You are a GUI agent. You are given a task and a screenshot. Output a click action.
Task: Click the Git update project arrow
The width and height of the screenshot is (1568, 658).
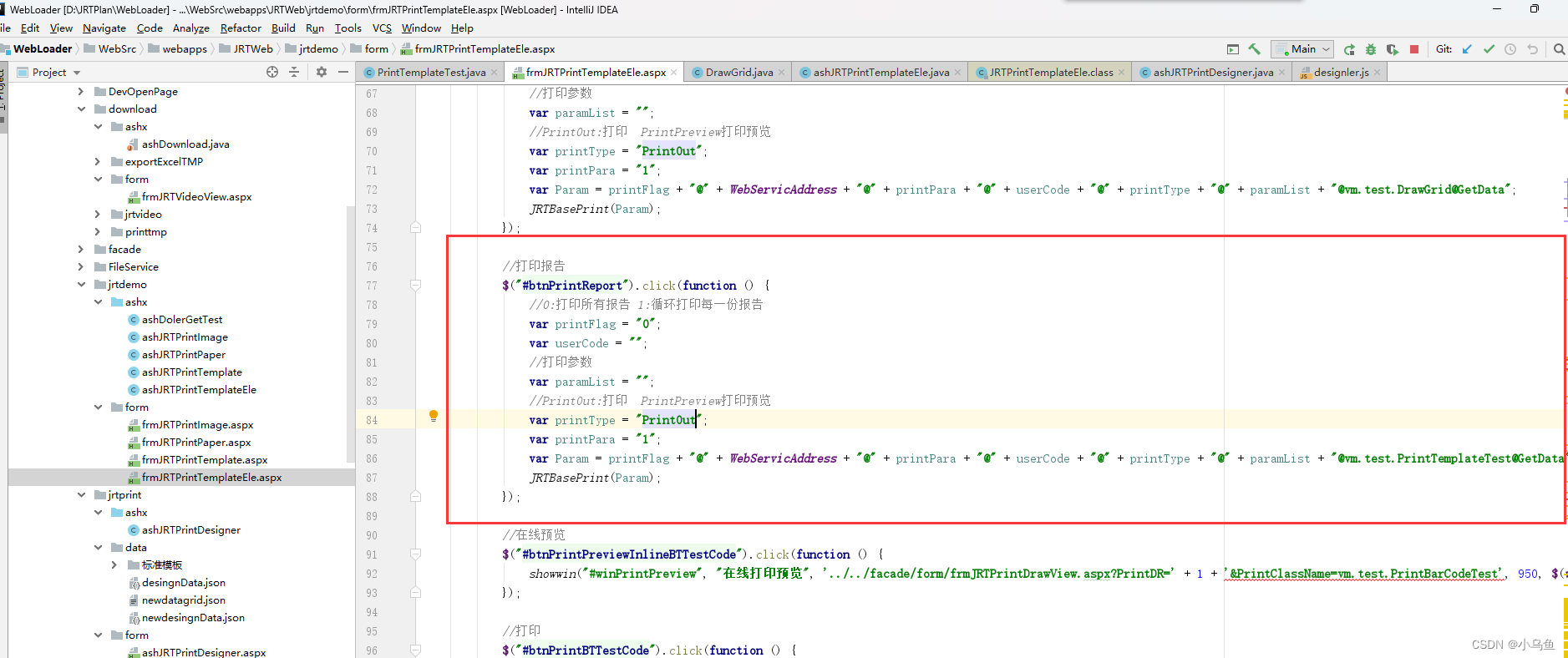(x=1467, y=49)
